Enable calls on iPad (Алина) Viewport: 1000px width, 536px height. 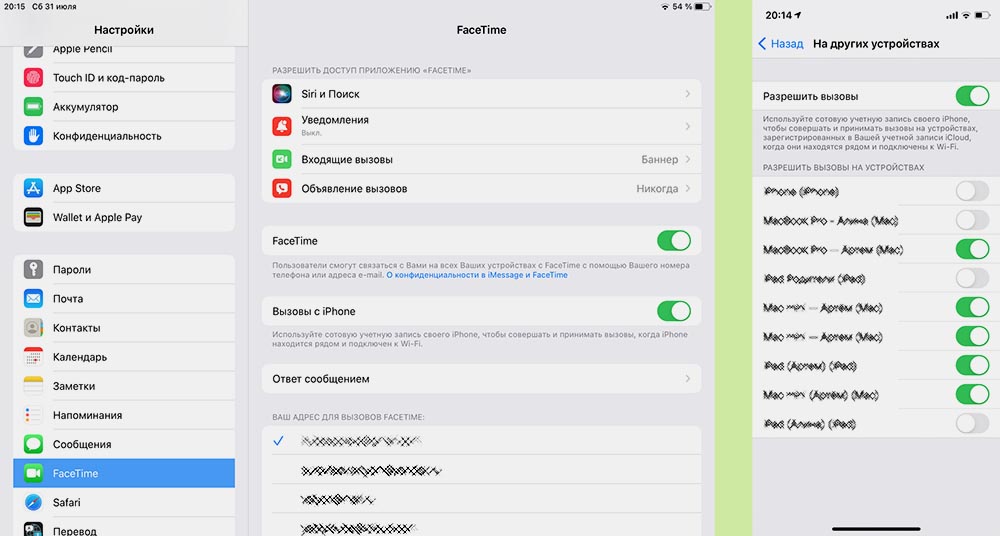click(x=973, y=423)
